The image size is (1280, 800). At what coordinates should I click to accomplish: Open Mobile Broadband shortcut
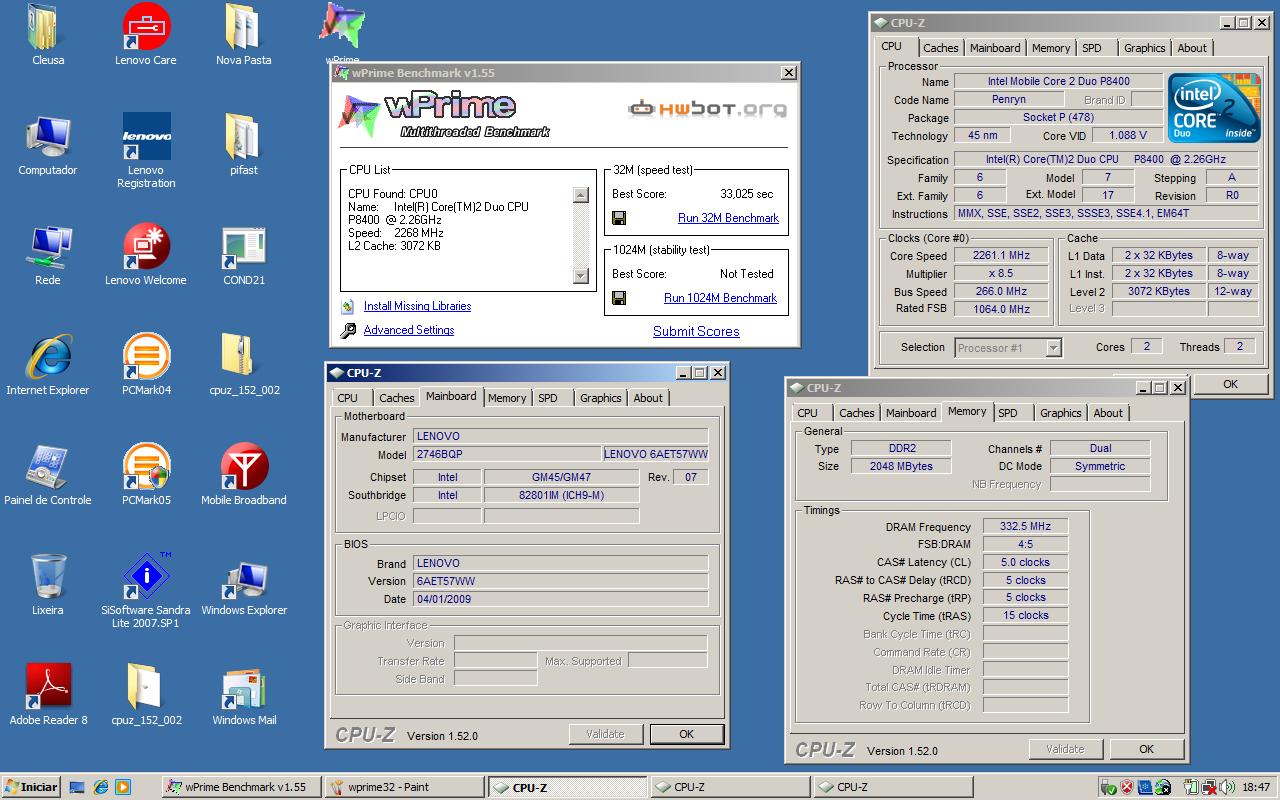243,468
